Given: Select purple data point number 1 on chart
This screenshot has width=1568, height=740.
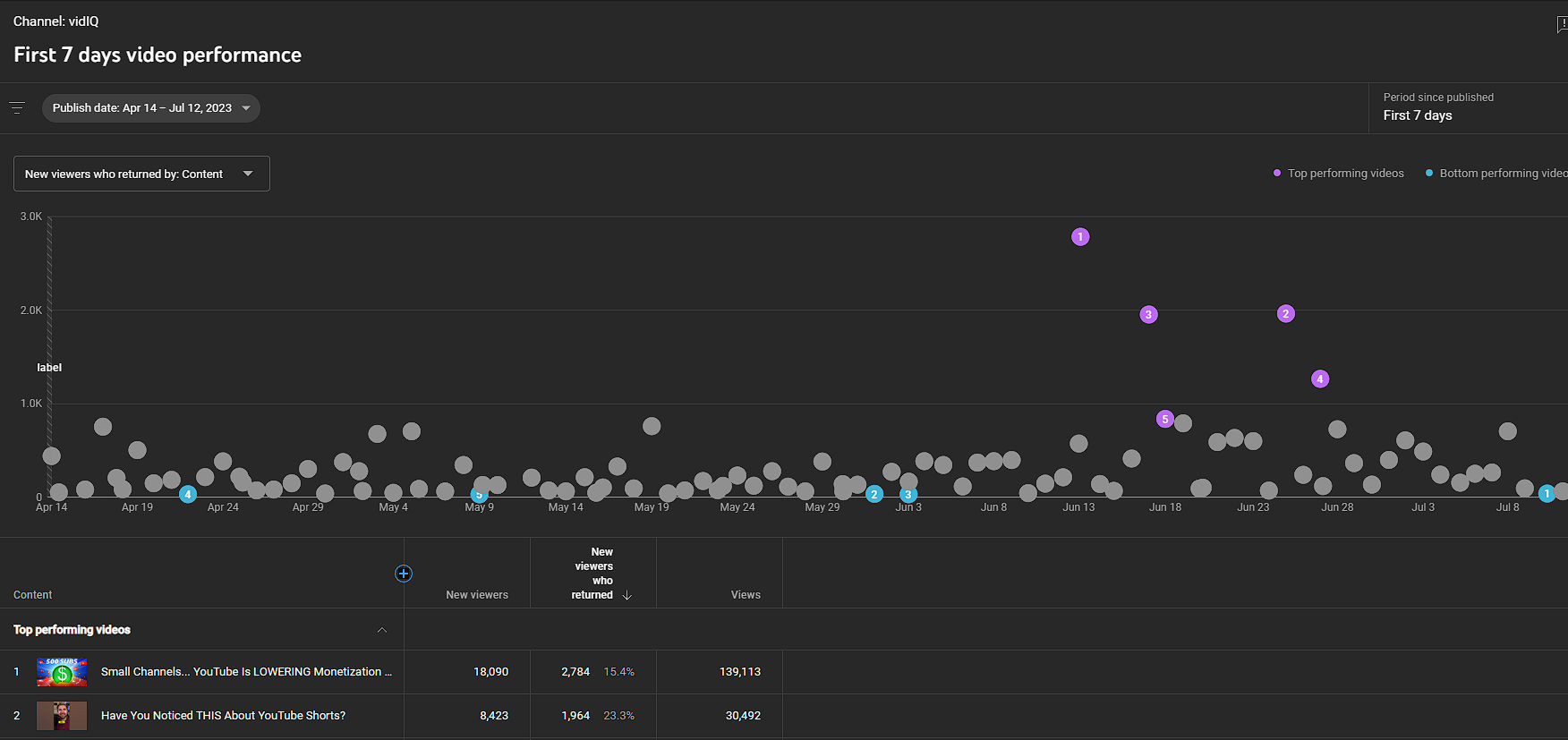Looking at the screenshot, I should (1080, 237).
